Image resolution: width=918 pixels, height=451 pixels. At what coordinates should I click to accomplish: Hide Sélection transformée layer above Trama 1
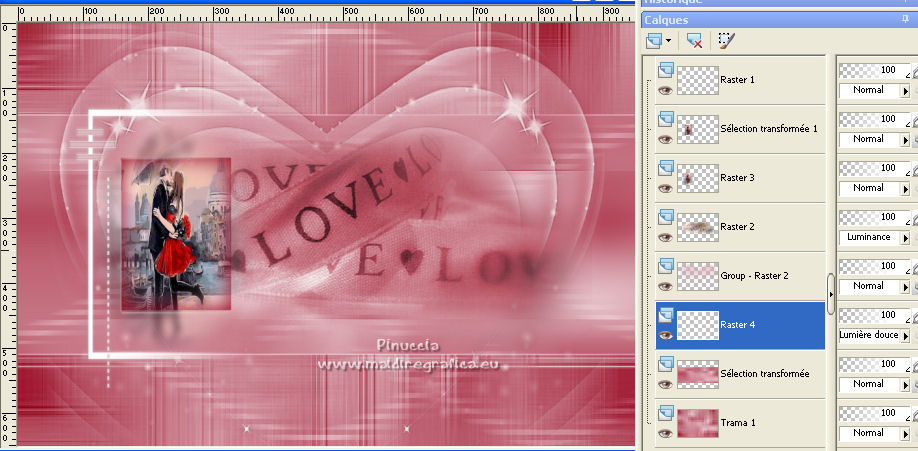(665, 384)
